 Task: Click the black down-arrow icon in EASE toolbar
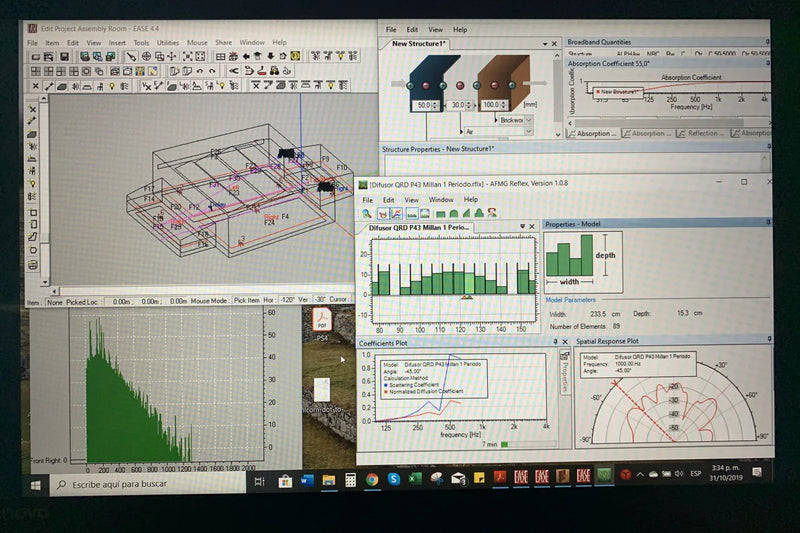click(x=270, y=56)
